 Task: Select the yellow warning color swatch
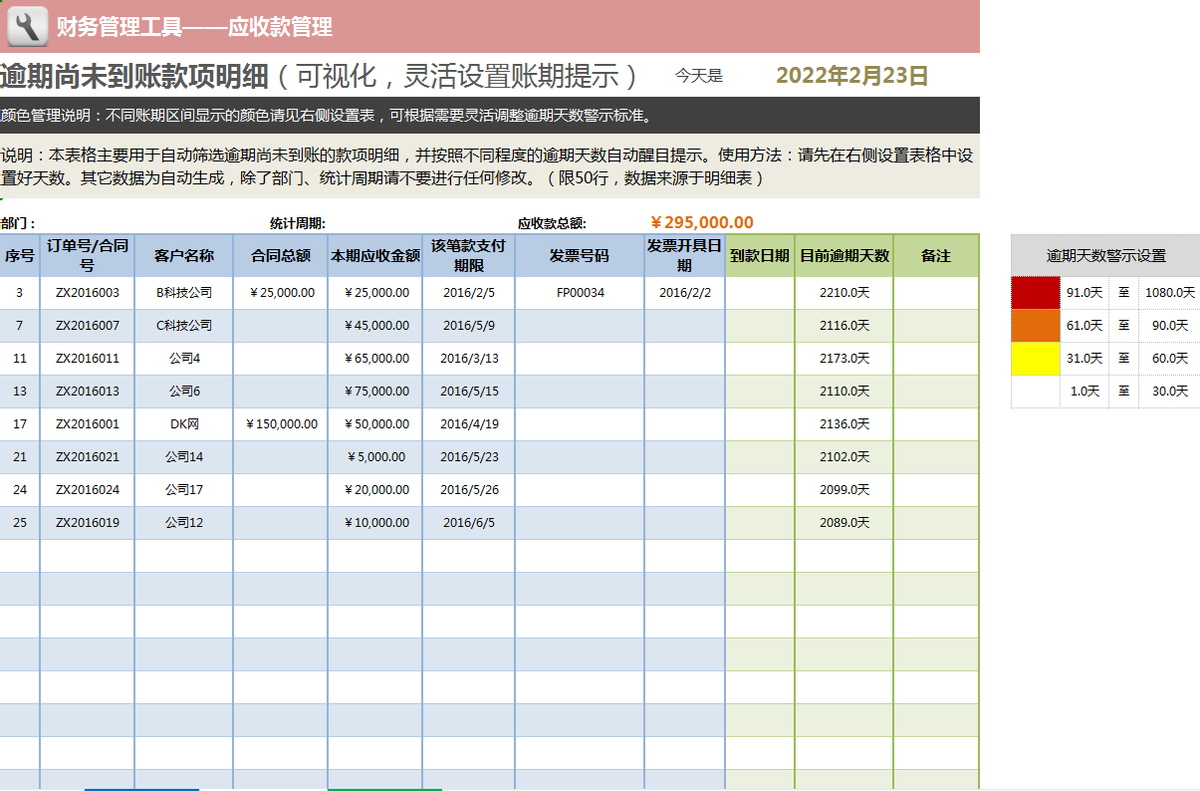1036,358
